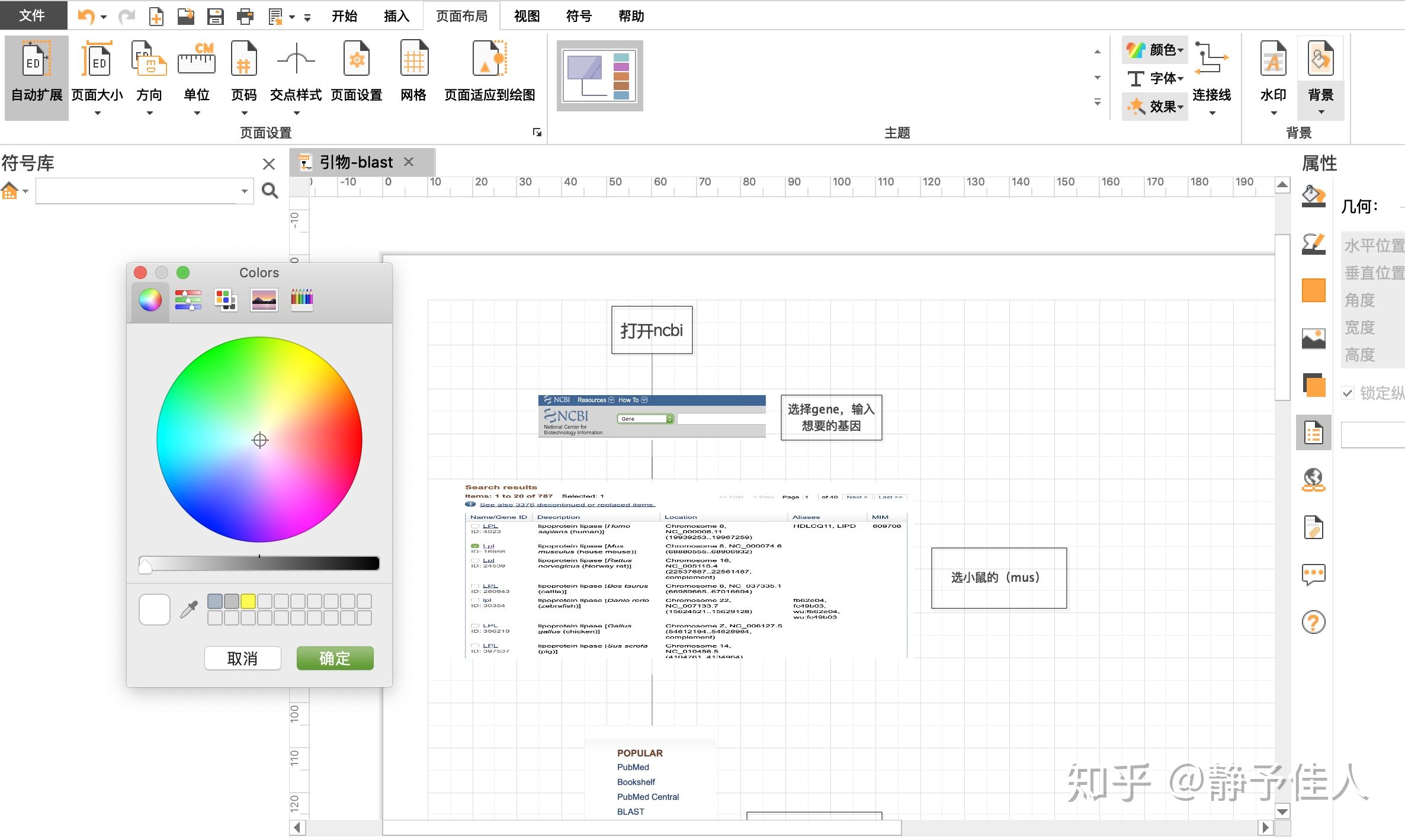
Task: Pick the eyedropper tool in Colors
Action: point(189,610)
